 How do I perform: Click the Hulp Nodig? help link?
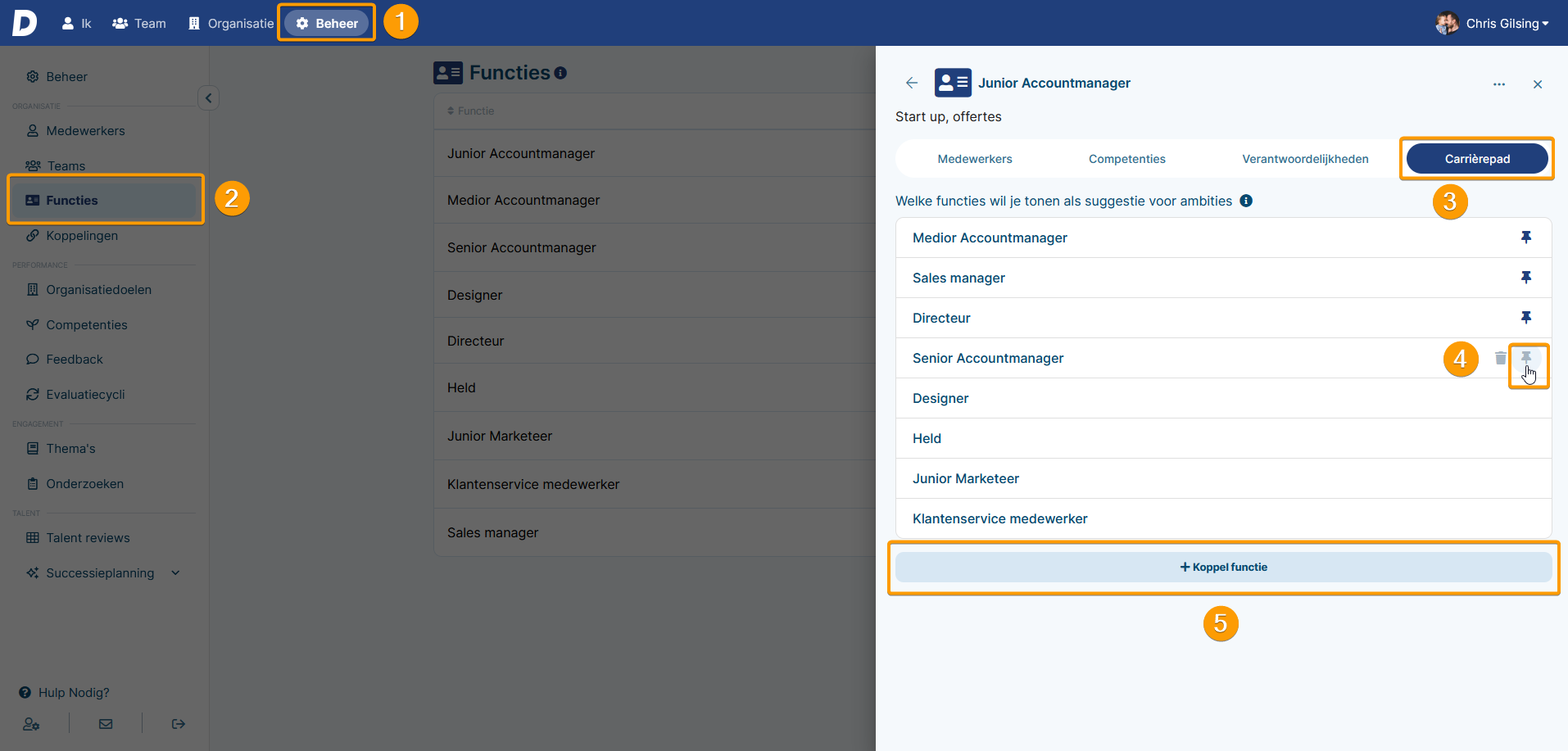65,693
